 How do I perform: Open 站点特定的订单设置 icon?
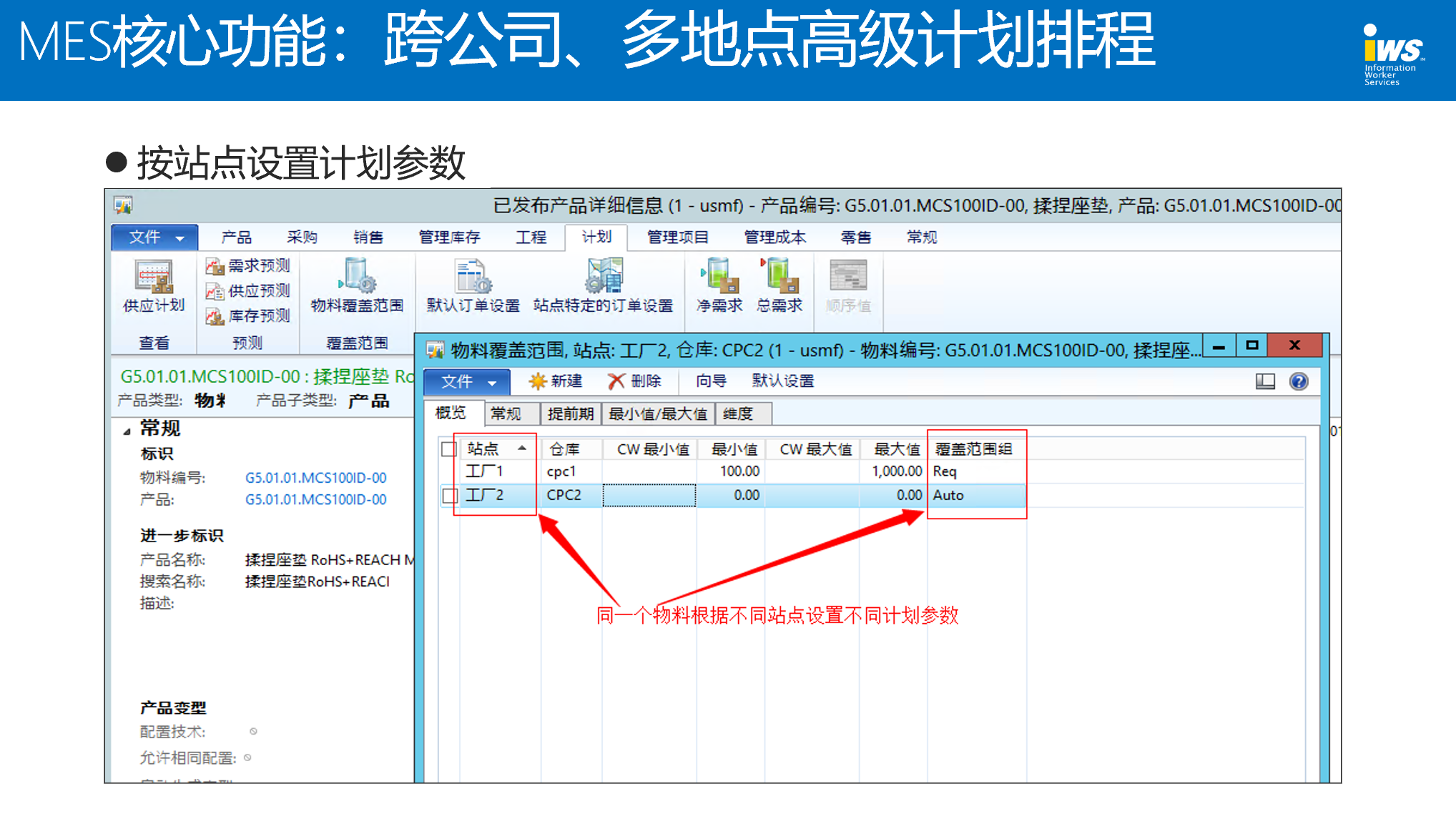pyautogui.click(x=604, y=287)
